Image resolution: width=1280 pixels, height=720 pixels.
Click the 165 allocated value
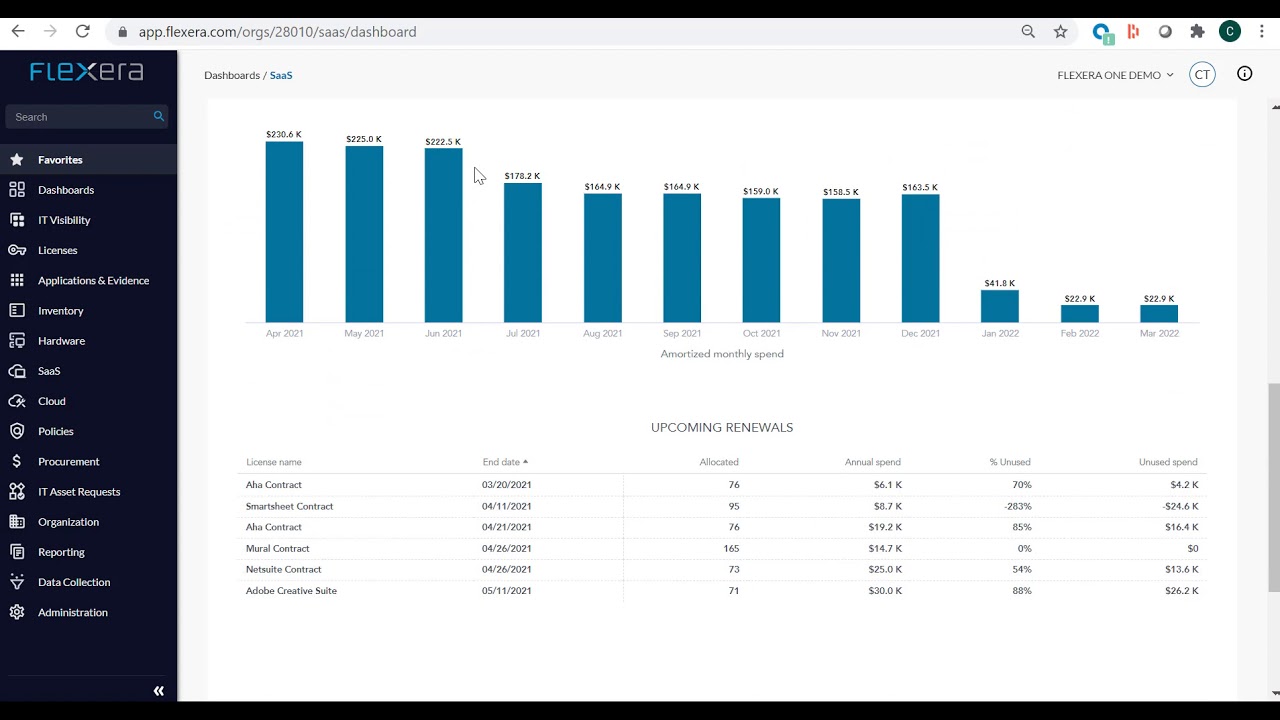(x=731, y=548)
